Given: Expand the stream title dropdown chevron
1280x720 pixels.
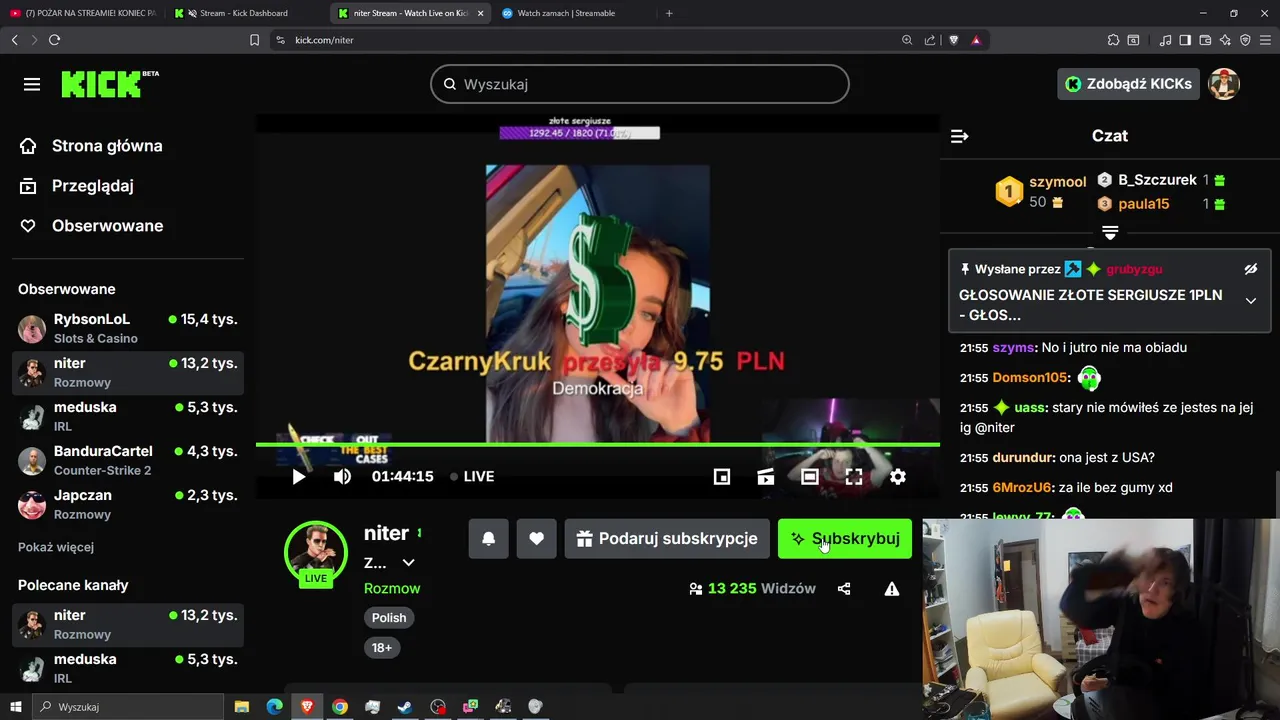Looking at the screenshot, I should tap(408, 563).
